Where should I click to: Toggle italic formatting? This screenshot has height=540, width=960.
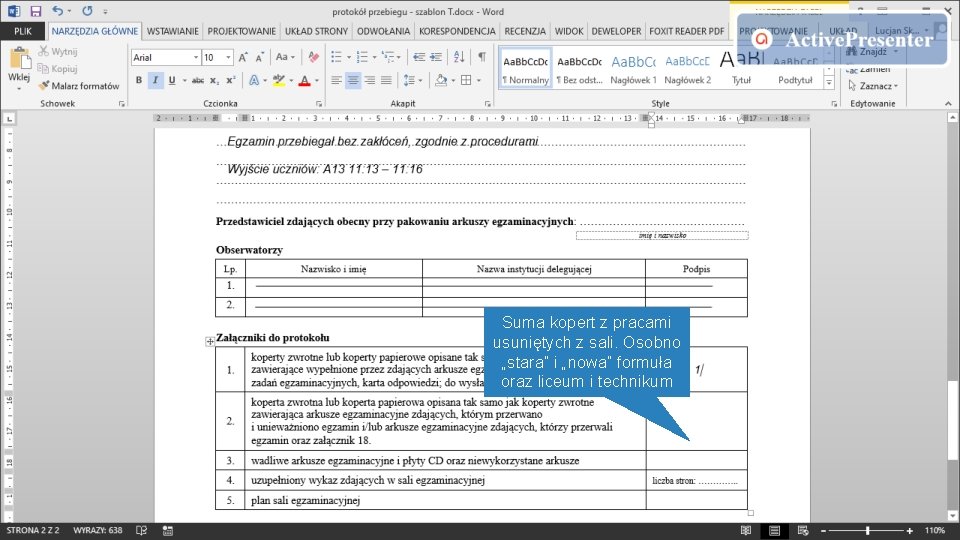pos(156,80)
